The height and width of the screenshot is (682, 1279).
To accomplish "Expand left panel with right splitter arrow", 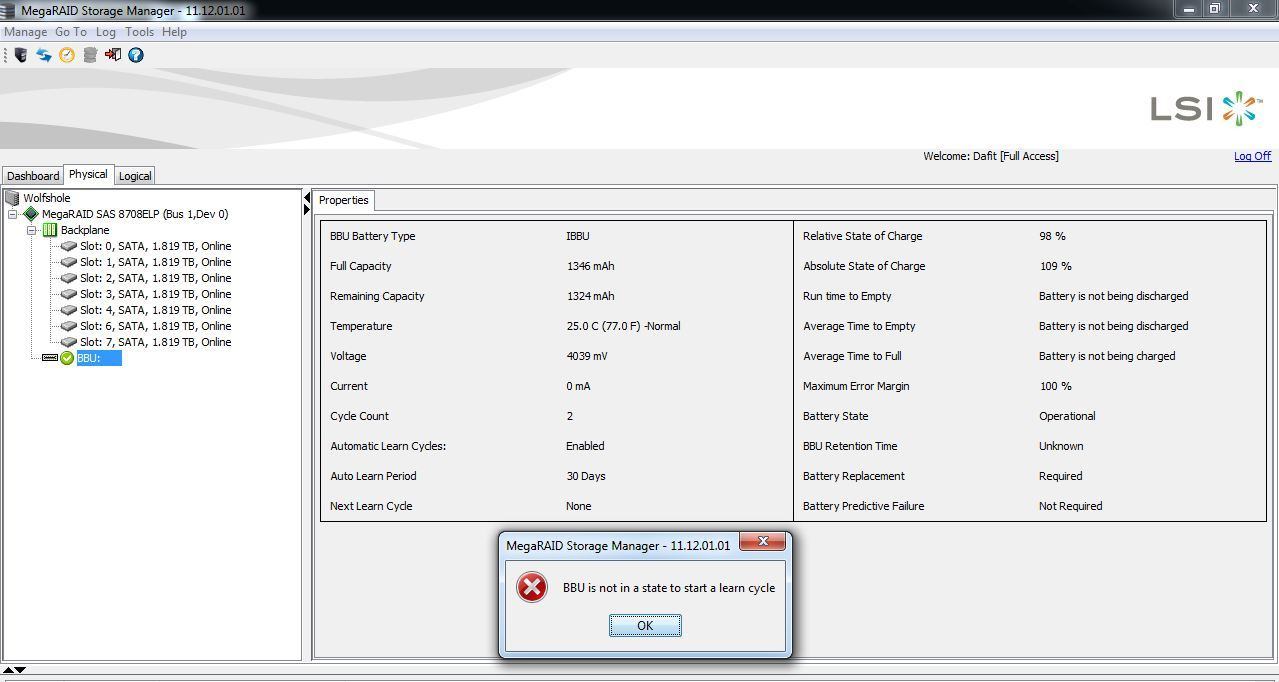I will click(x=306, y=209).
